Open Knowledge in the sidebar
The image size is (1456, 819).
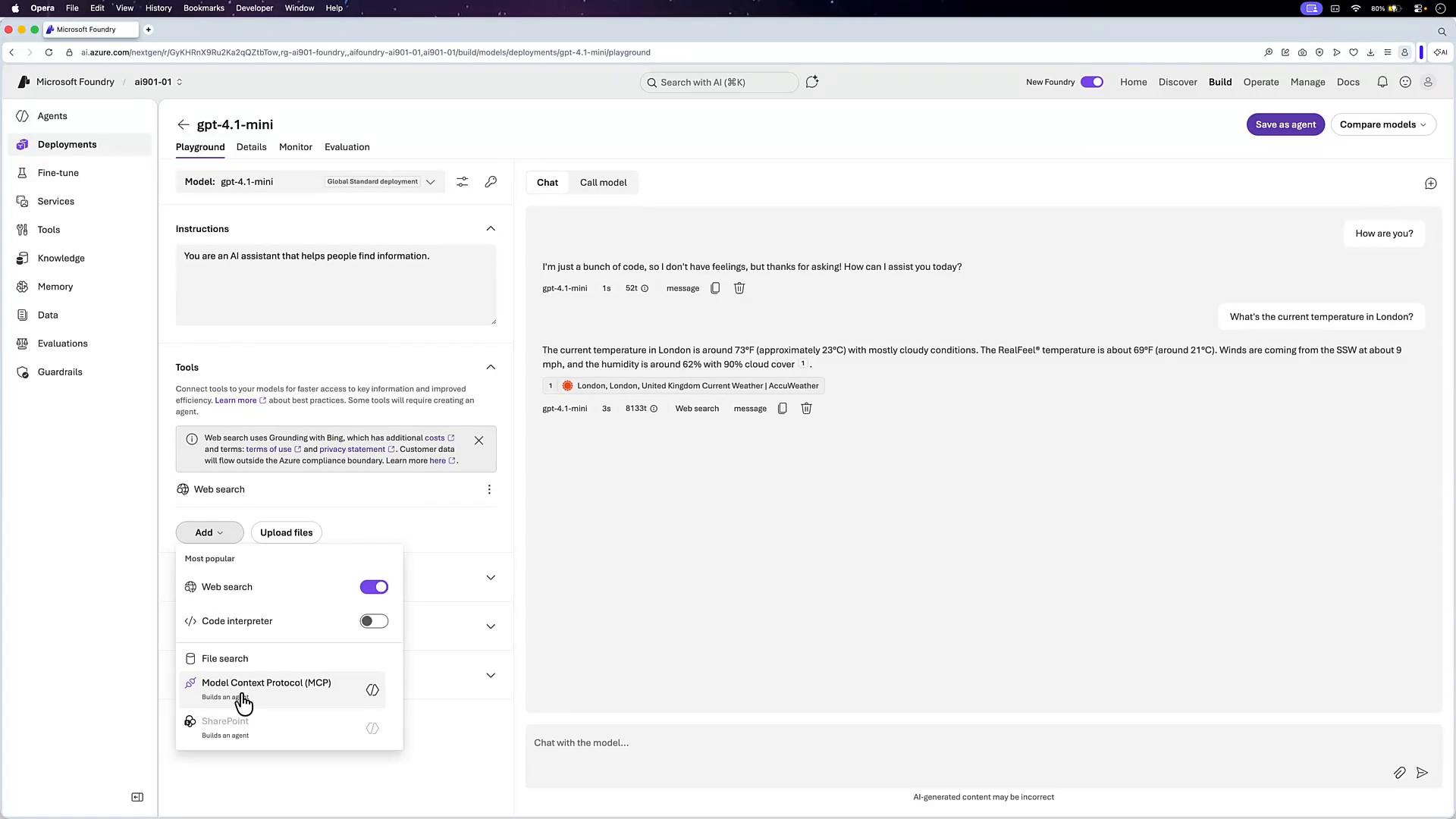click(x=61, y=258)
